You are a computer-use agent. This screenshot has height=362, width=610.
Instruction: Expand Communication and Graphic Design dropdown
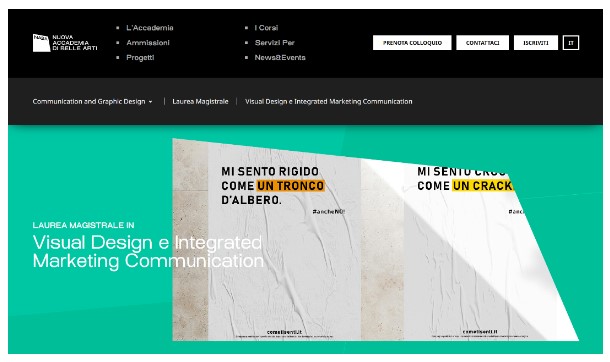coord(93,101)
